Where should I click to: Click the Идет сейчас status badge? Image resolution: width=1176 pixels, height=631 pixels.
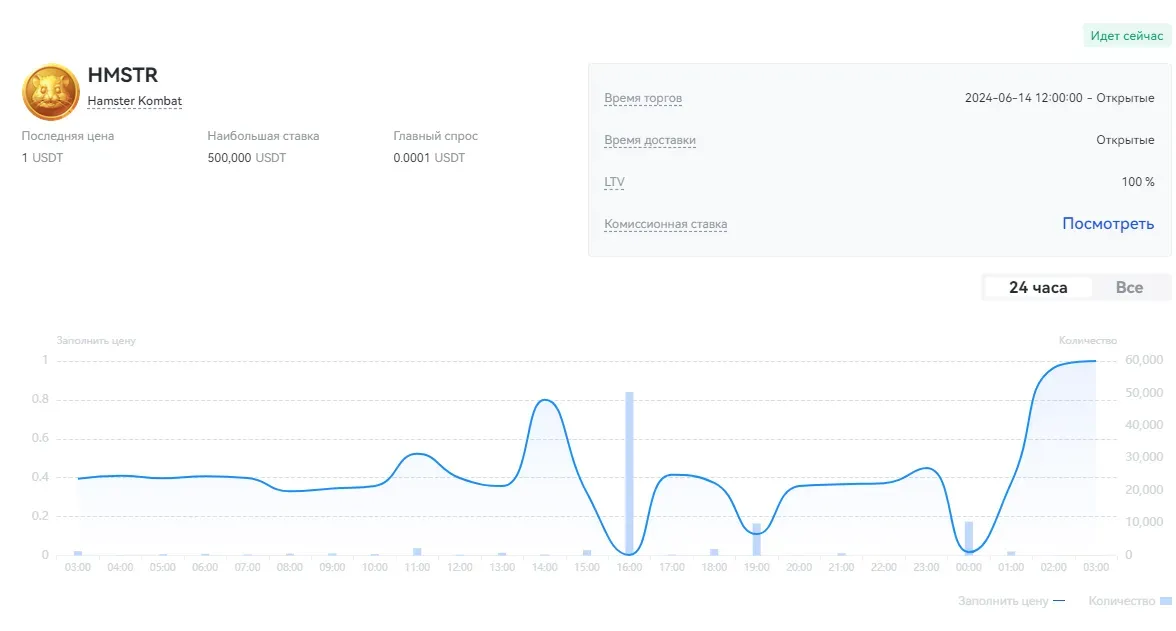[x=1126, y=36]
